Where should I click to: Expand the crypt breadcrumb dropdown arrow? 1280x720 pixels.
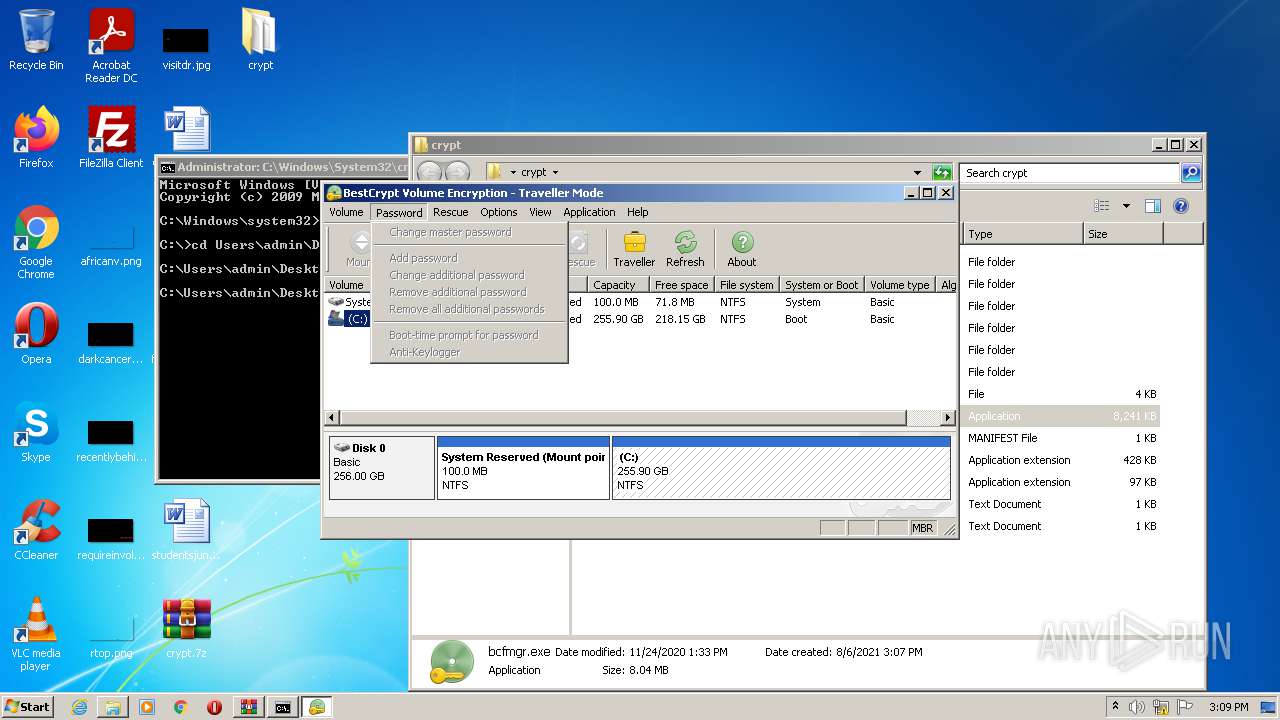[556, 172]
